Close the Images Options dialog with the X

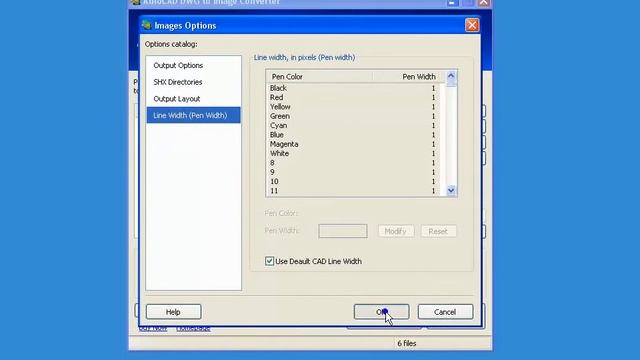[472, 25]
